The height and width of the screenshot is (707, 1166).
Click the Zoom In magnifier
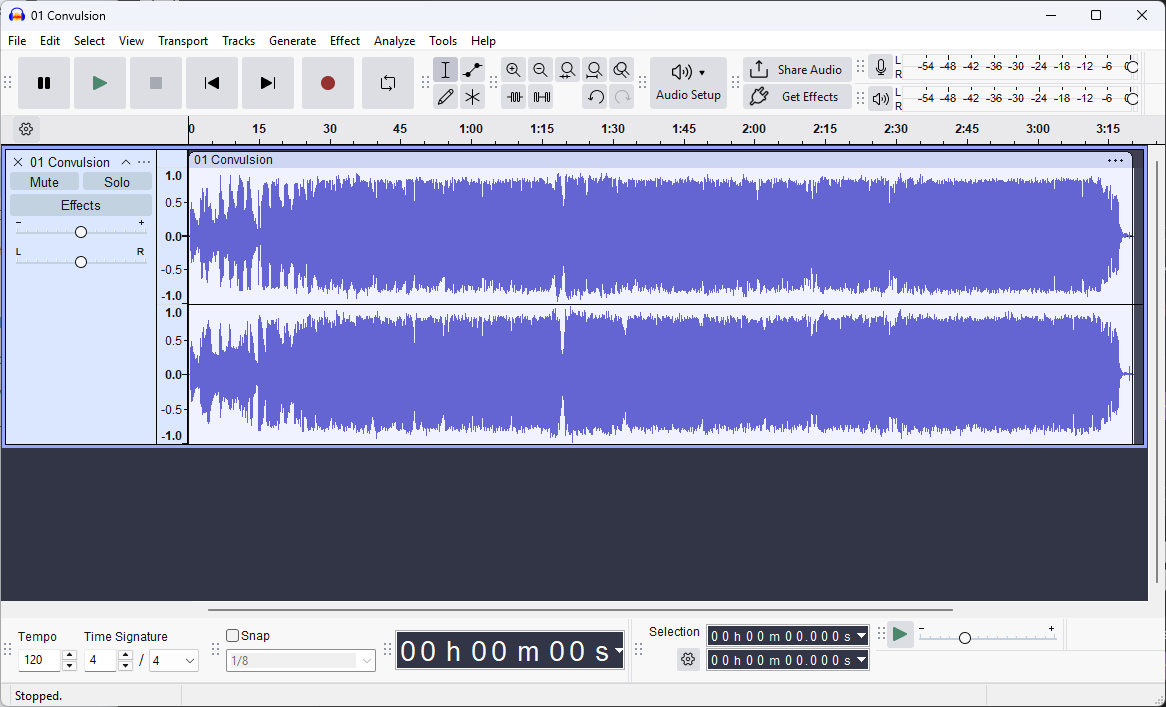pos(514,70)
